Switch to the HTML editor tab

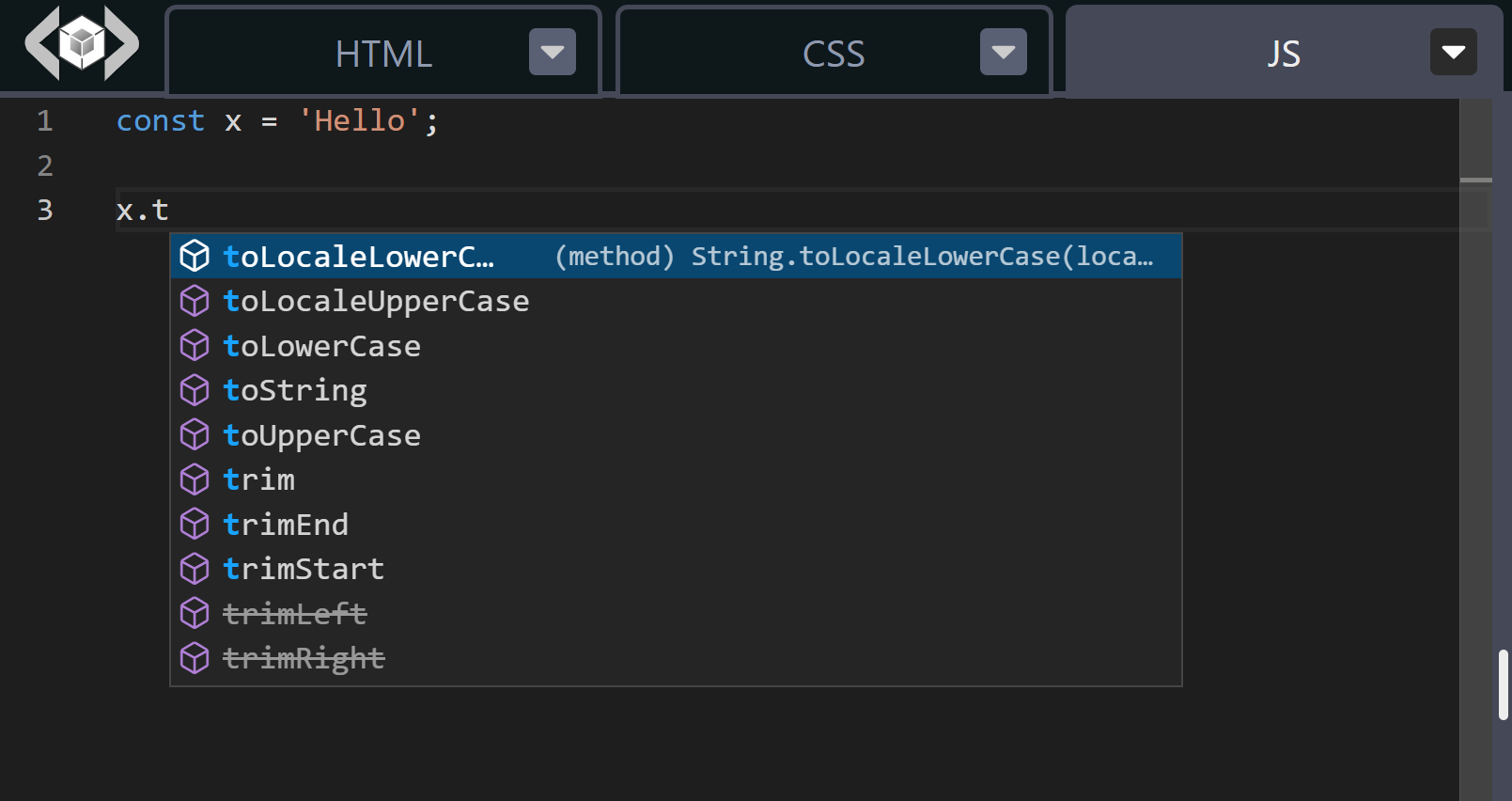click(383, 54)
